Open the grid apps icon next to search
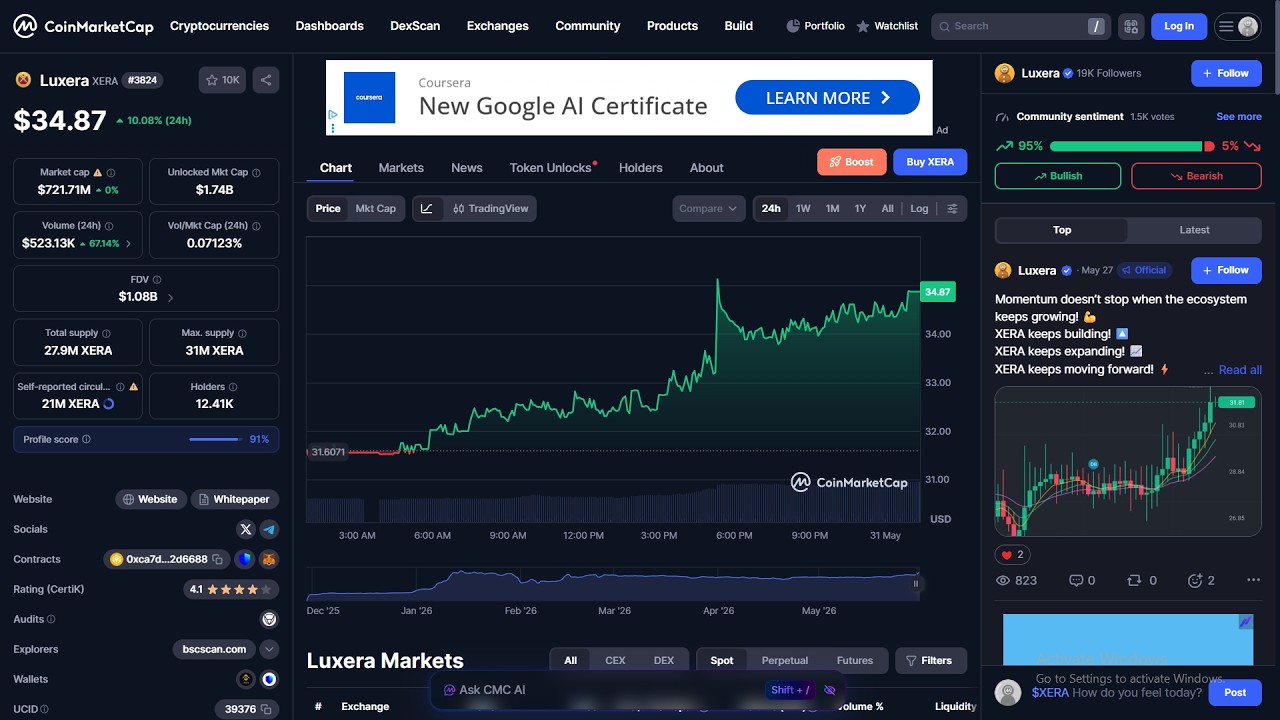 pos(1131,26)
